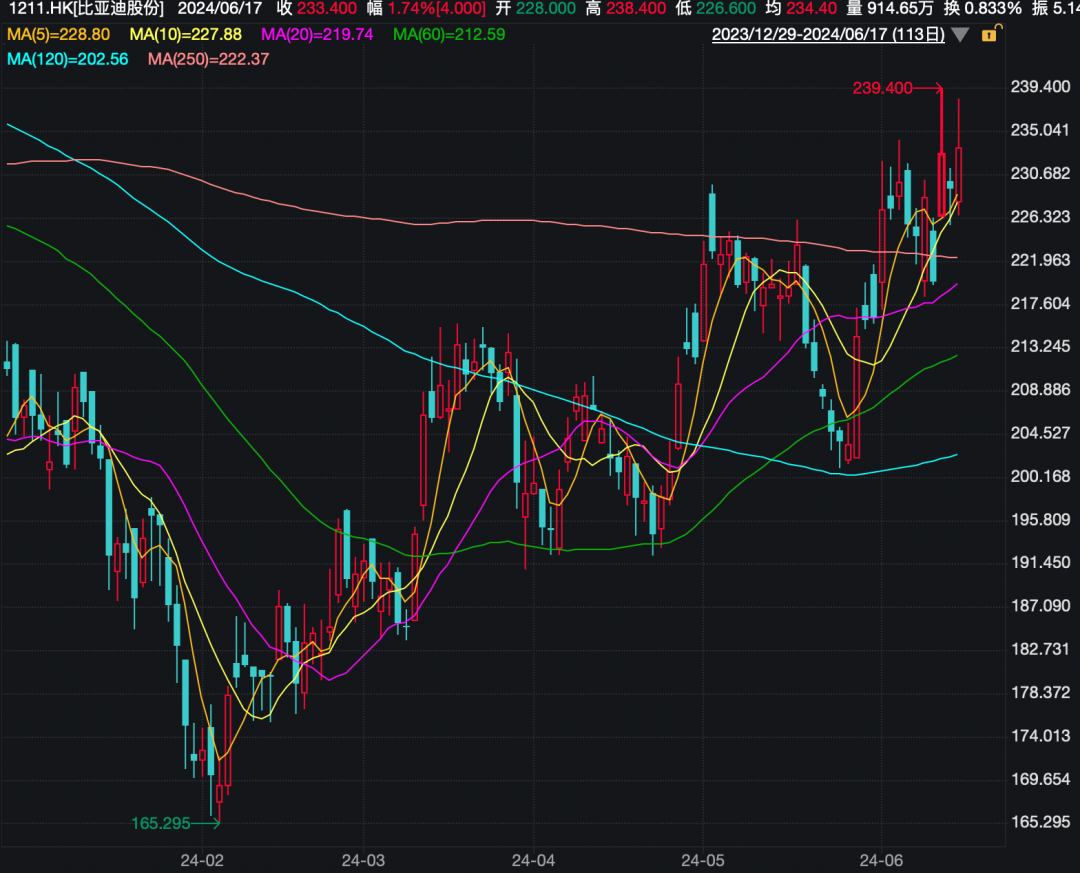Click the last red candlestick on the chart
The height and width of the screenshot is (873, 1080).
[x=958, y=174]
